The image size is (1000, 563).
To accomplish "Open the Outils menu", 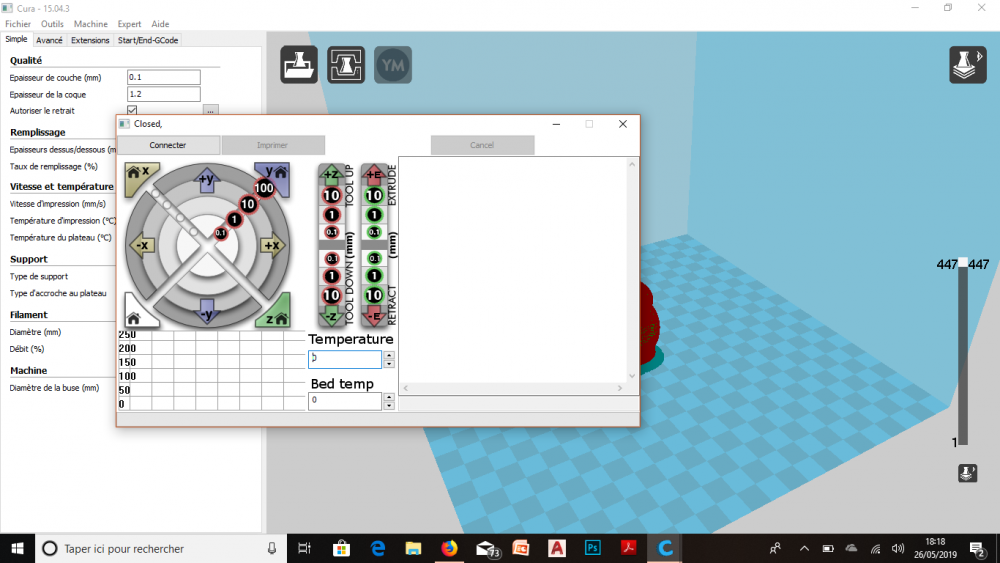I will (x=52, y=24).
